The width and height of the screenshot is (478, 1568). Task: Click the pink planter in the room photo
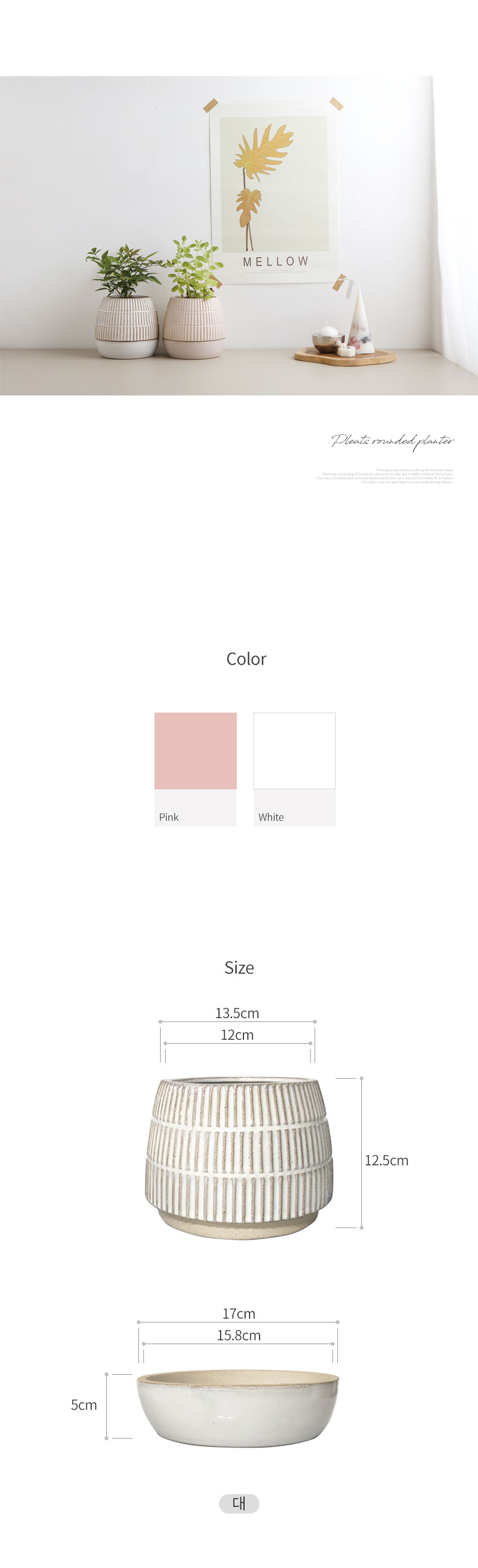pos(193,328)
